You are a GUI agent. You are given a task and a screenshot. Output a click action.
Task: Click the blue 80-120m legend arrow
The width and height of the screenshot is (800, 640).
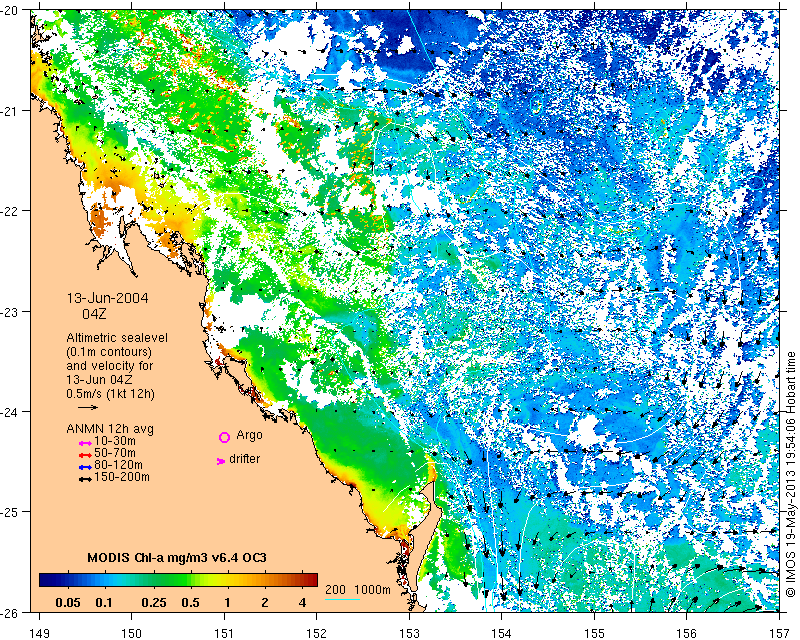(85, 467)
